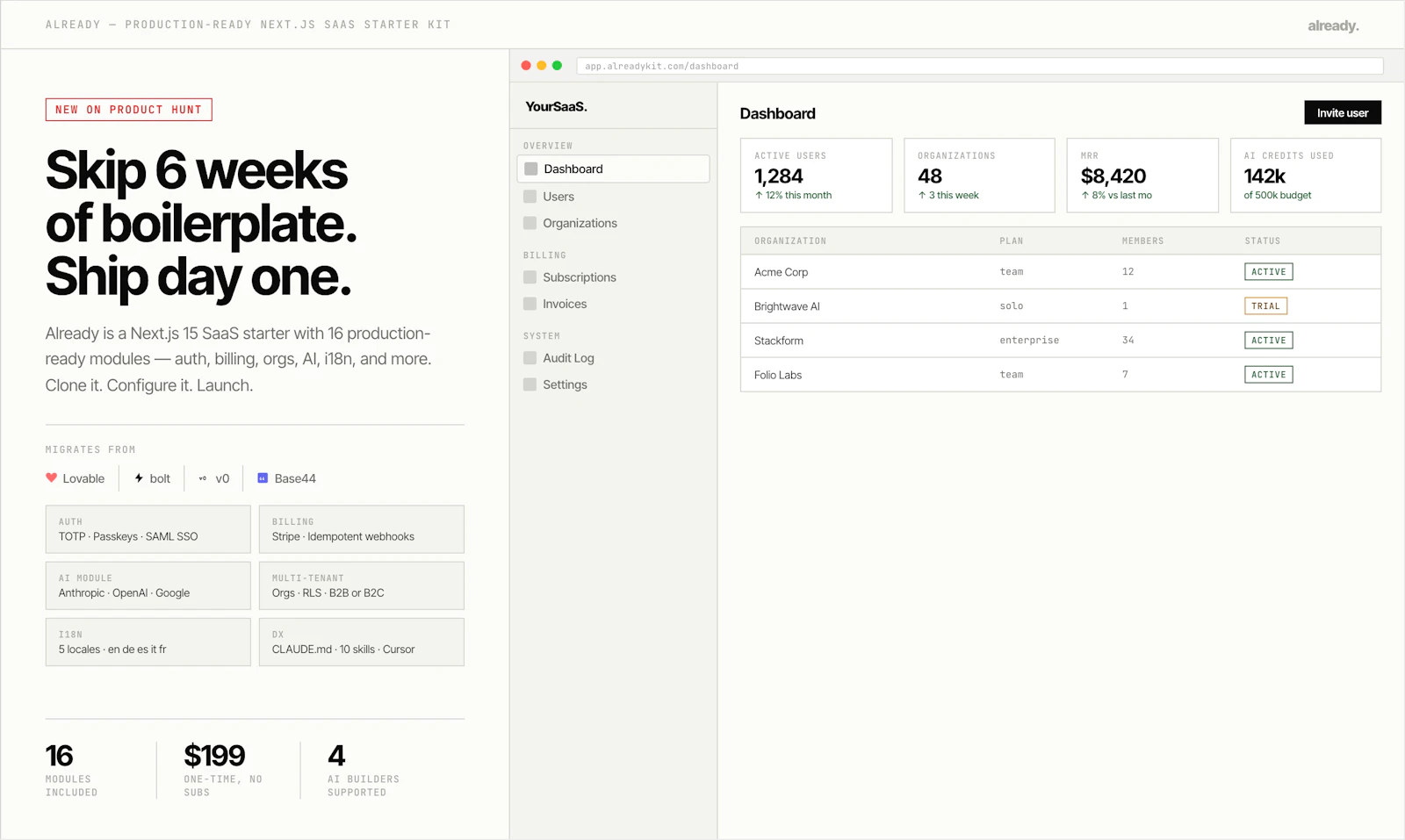Select the Organizations stat card showing 48
The image size is (1405, 840).
980,176
